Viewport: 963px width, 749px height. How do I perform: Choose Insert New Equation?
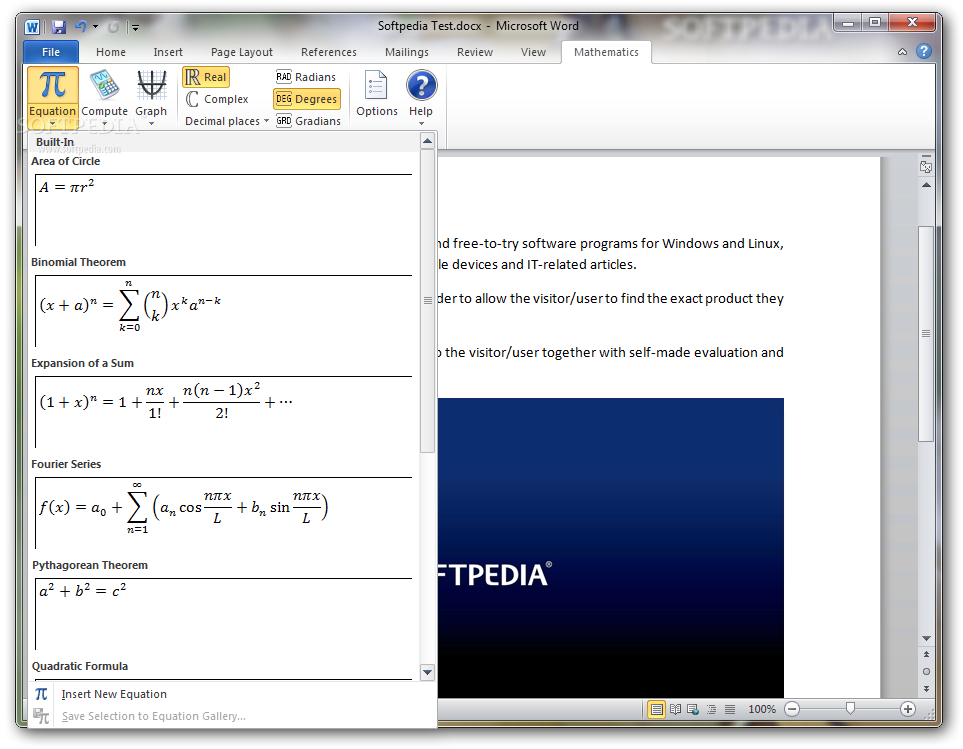tap(114, 694)
